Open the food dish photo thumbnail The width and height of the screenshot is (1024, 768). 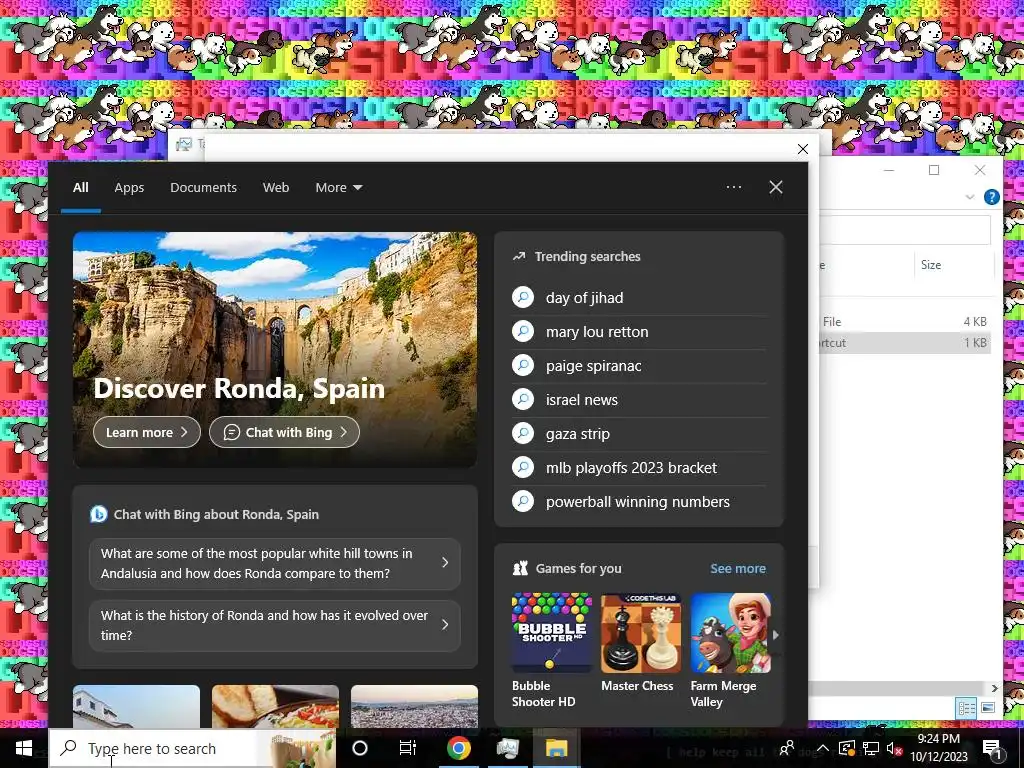pos(275,707)
